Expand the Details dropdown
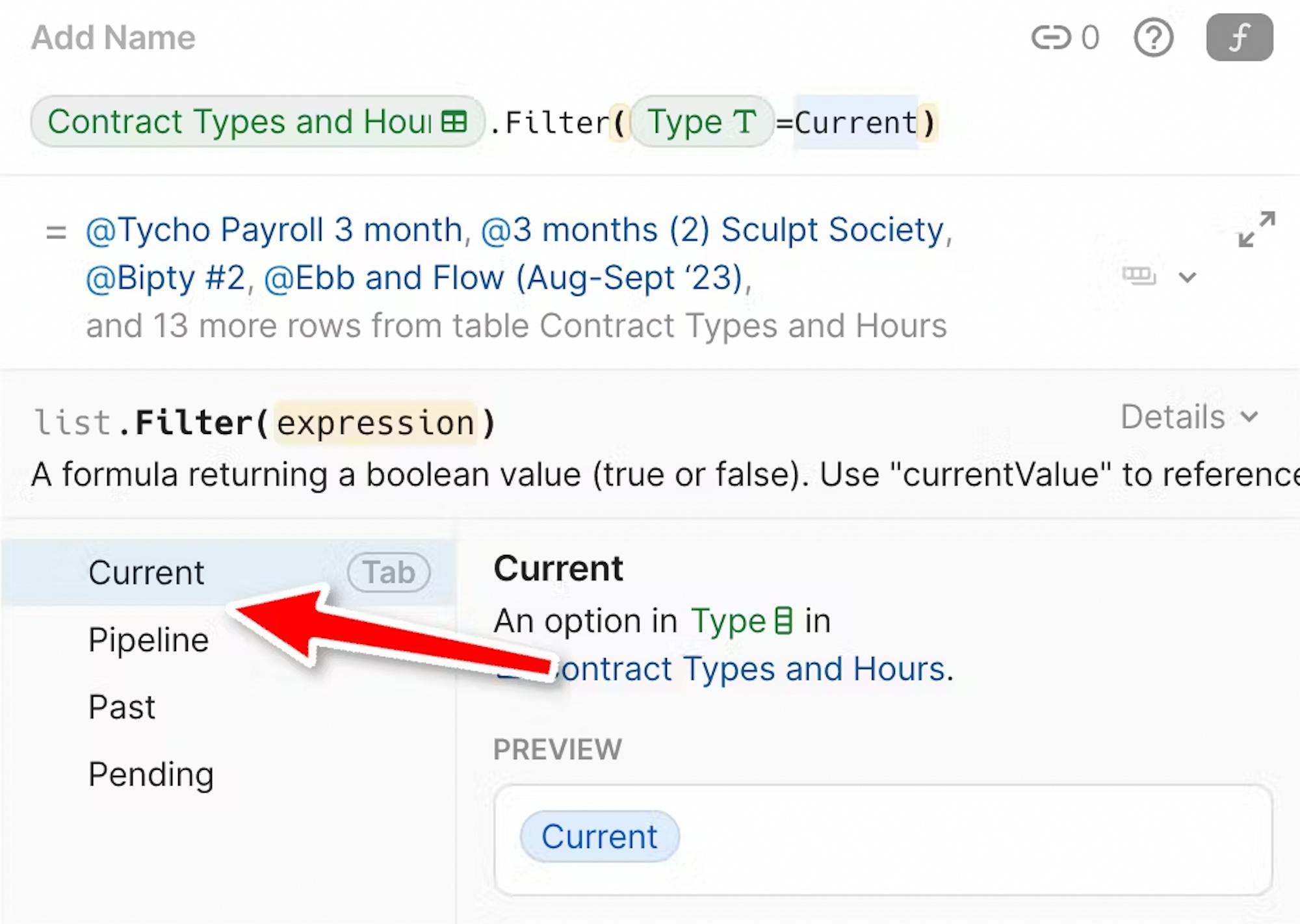This screenshot has height=924, width=1300. 1189,417
